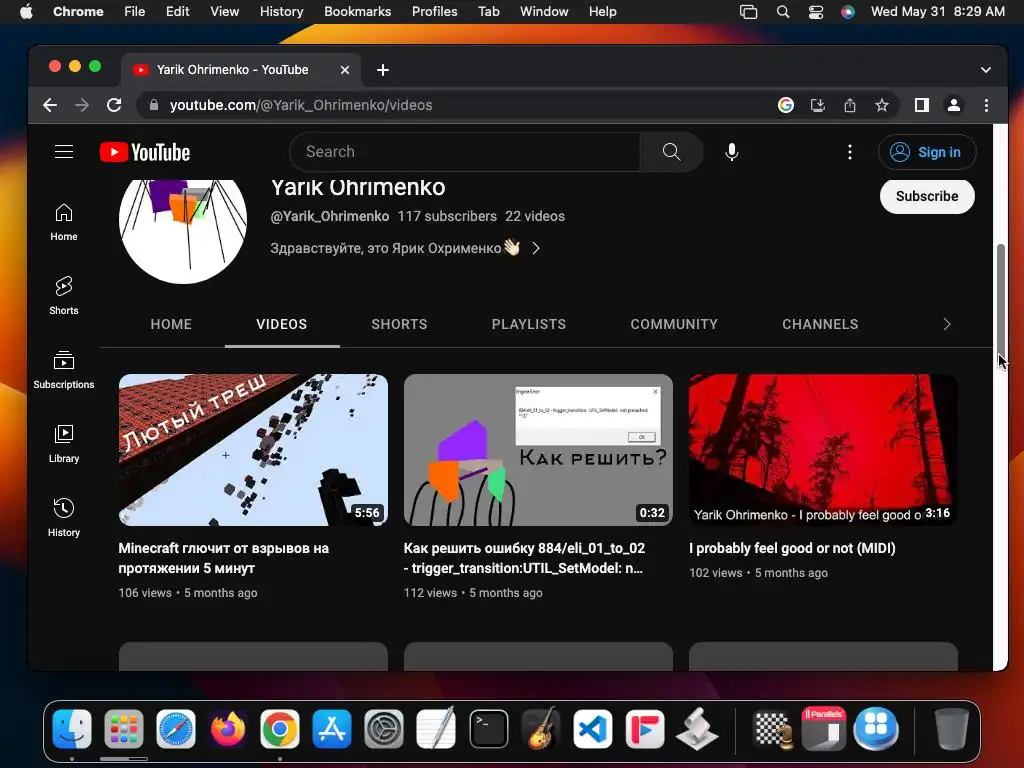Screen dimensions: 1024x768
Task: Toggle Chrome side panel
Action: 921,105
